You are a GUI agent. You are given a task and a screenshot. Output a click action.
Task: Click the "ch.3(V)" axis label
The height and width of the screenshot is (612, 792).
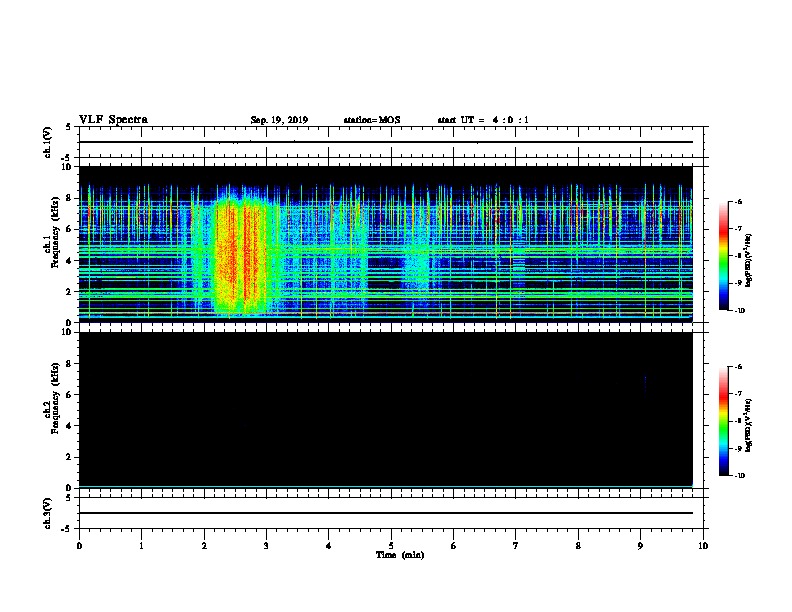(x=47, y=513)
